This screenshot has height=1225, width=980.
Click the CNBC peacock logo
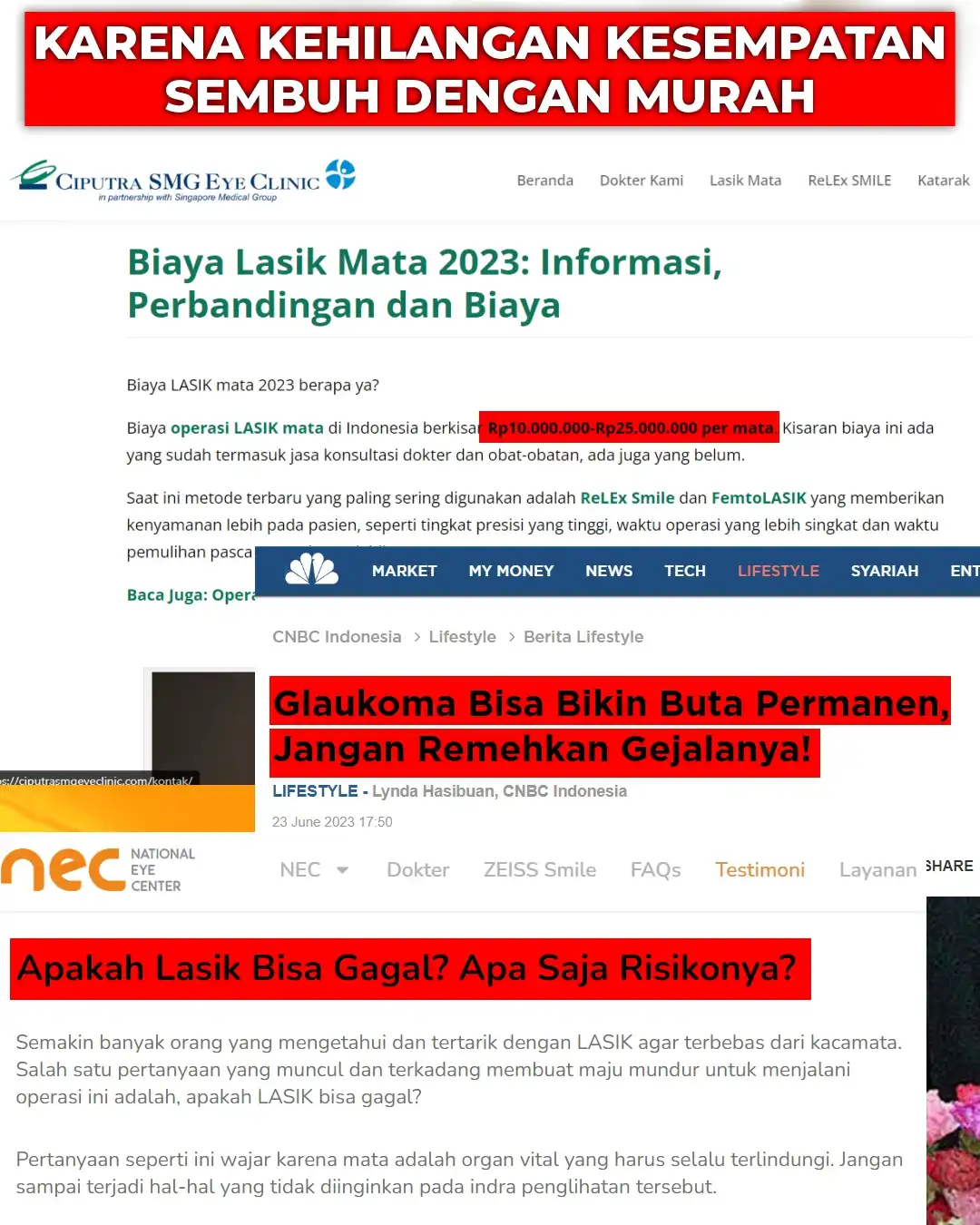point(311,570)
